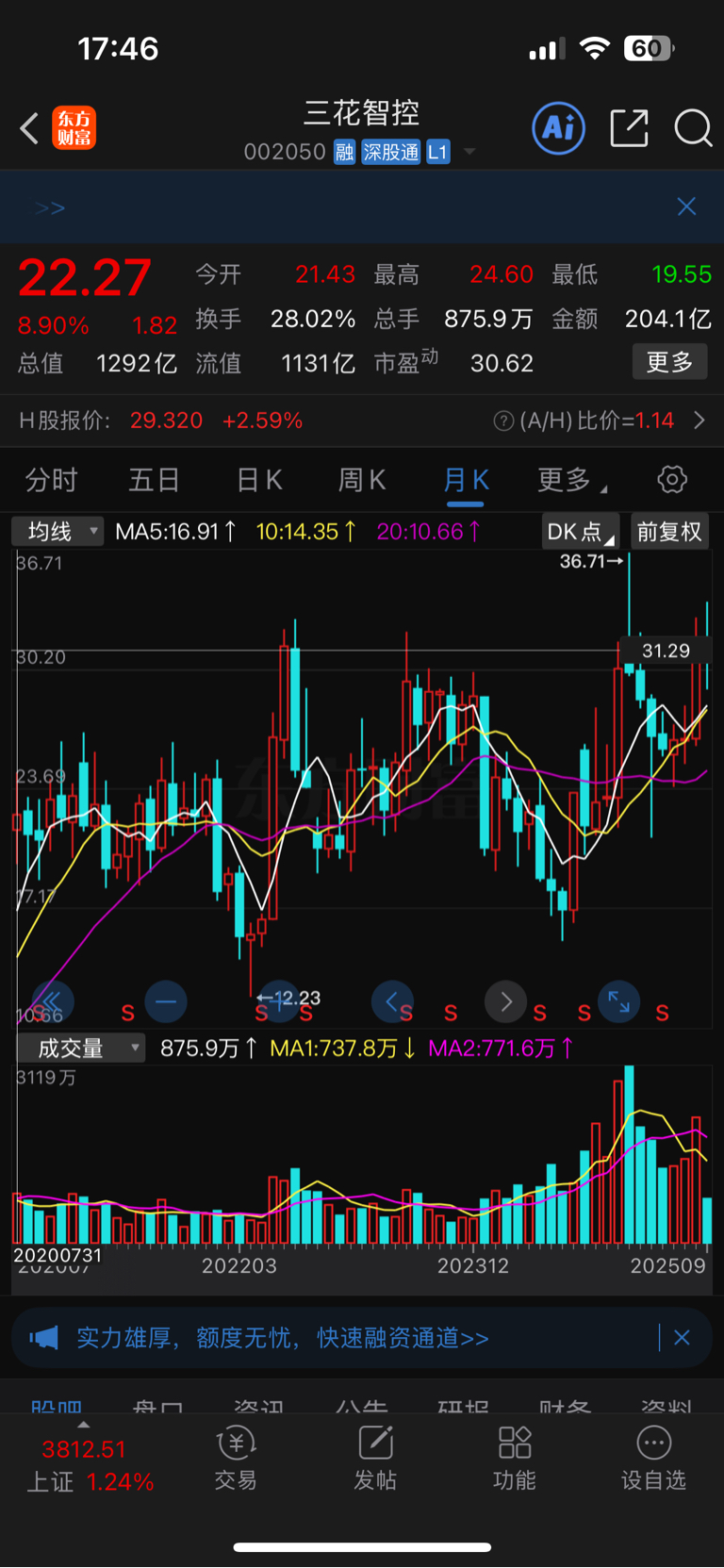Tap the 东方财富 logo icon
The height and width of the screenshot is (1568, 724).
[74, 128]
